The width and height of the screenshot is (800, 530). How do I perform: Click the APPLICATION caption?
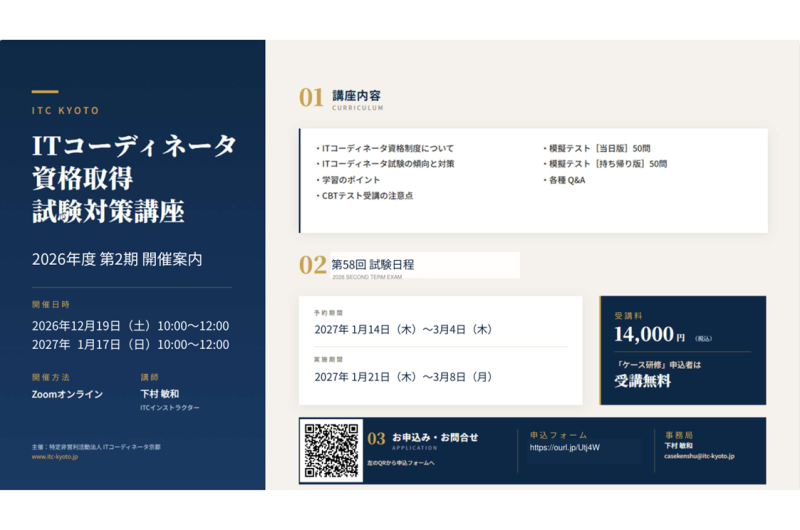(x=415, y=448)
